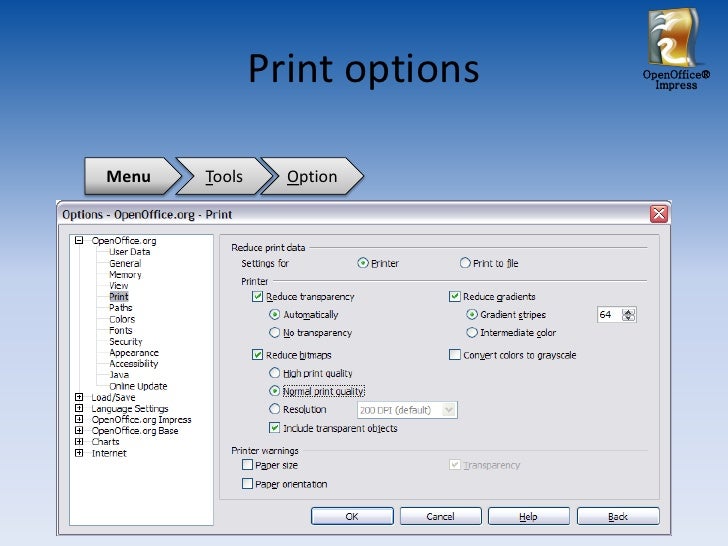Expand the Language Settings node

coord(79,408)
